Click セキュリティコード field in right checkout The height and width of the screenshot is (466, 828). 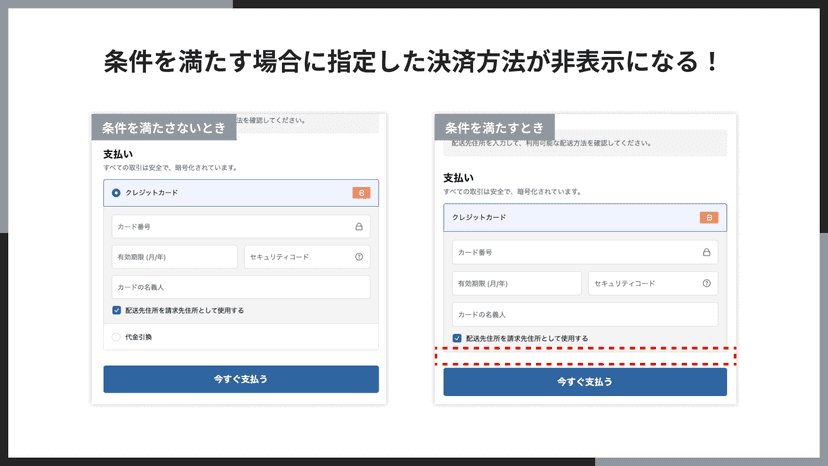click(653, 283)
